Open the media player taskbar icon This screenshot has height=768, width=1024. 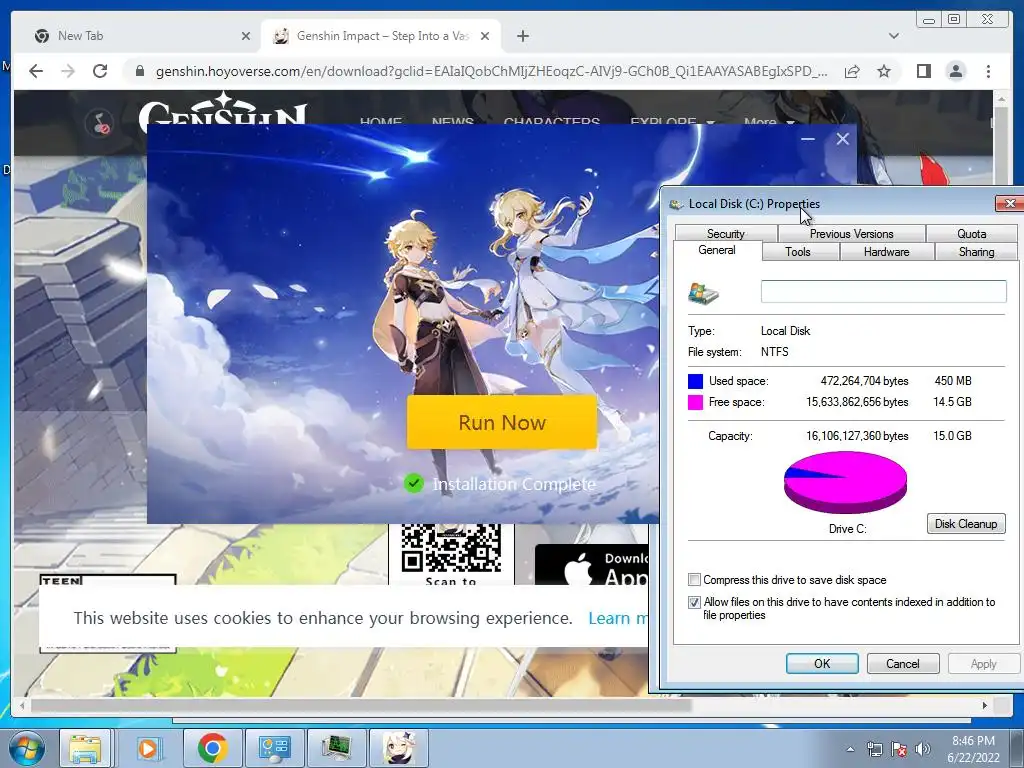(x=149, y=748)
